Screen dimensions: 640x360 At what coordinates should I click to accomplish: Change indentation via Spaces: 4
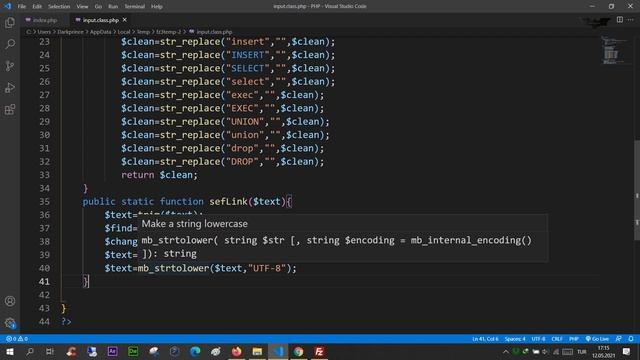click(x=515, y=339)
